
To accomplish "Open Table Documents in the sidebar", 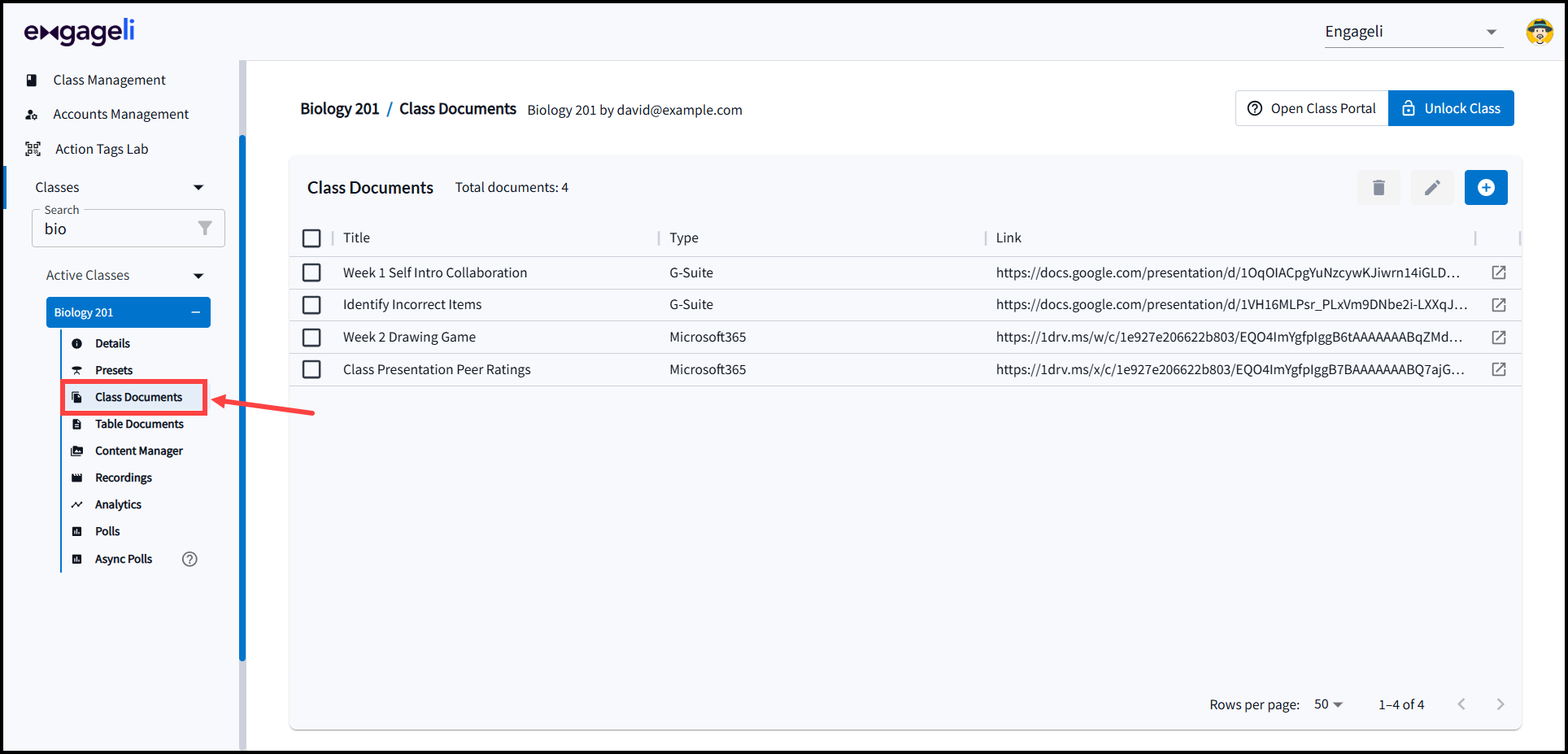I will click(x=139, y=424).
